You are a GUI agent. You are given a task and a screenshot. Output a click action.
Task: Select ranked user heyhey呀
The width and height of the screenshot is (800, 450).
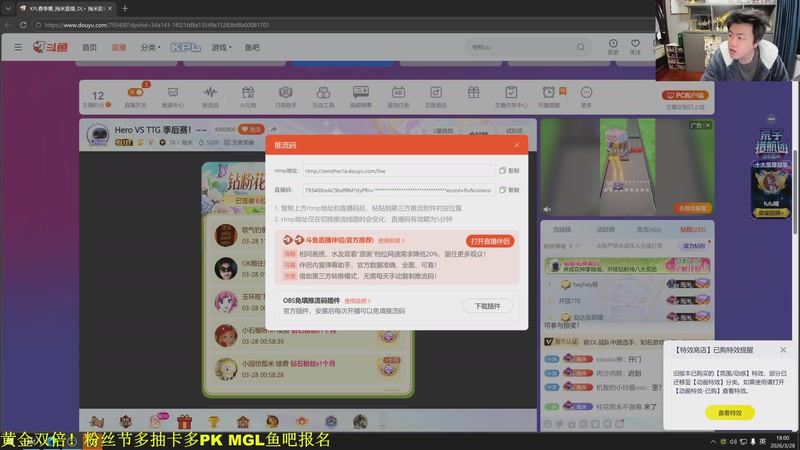[585, 285]
